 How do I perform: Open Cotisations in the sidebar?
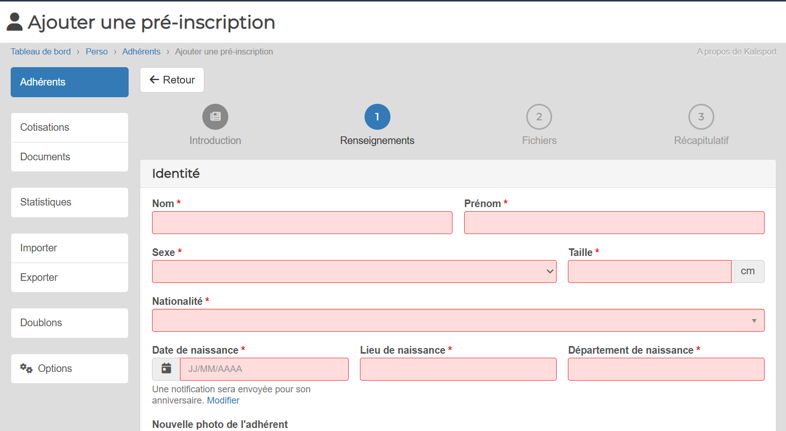point(70,127)
